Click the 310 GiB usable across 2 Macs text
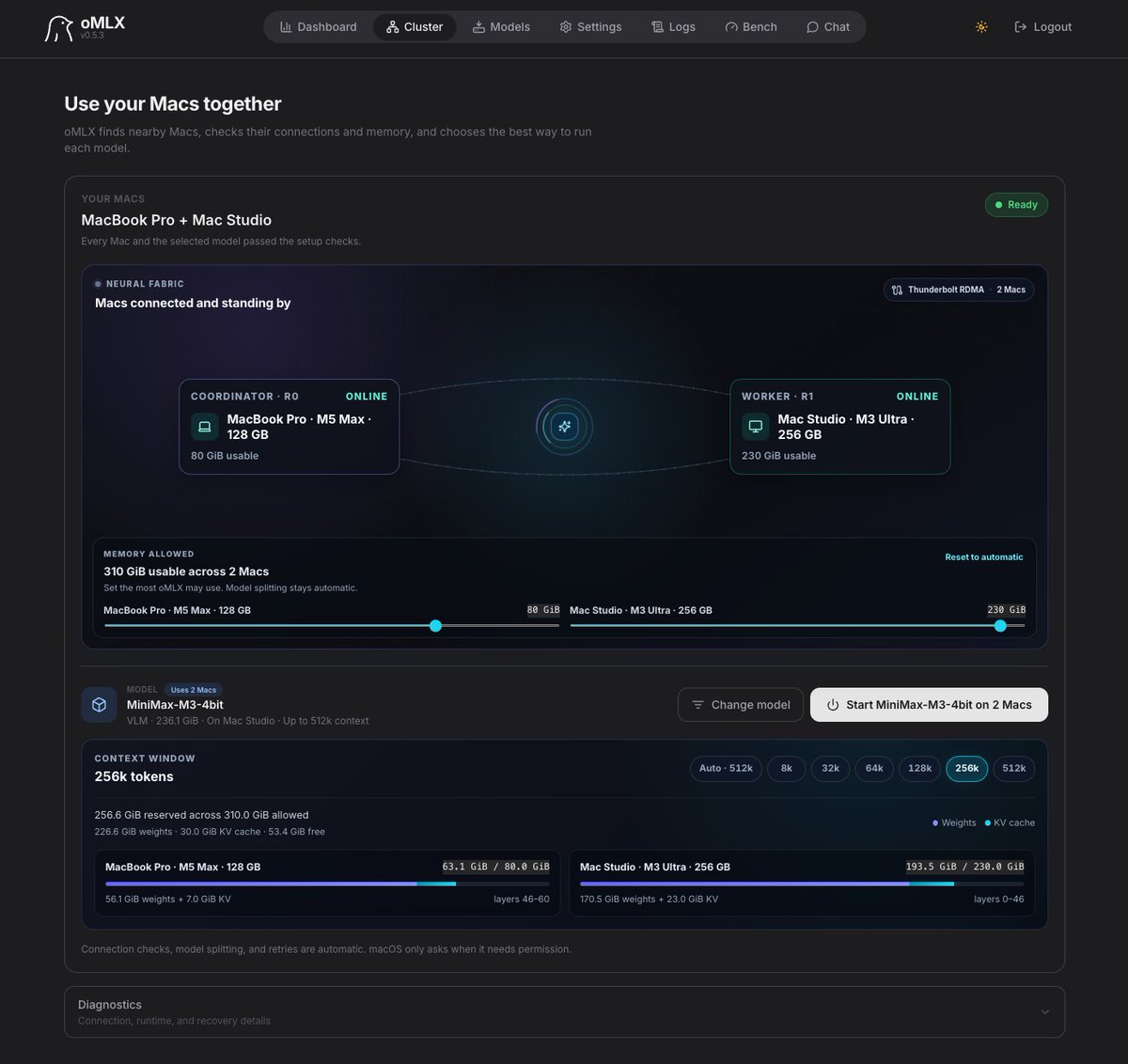 [186, 571]
